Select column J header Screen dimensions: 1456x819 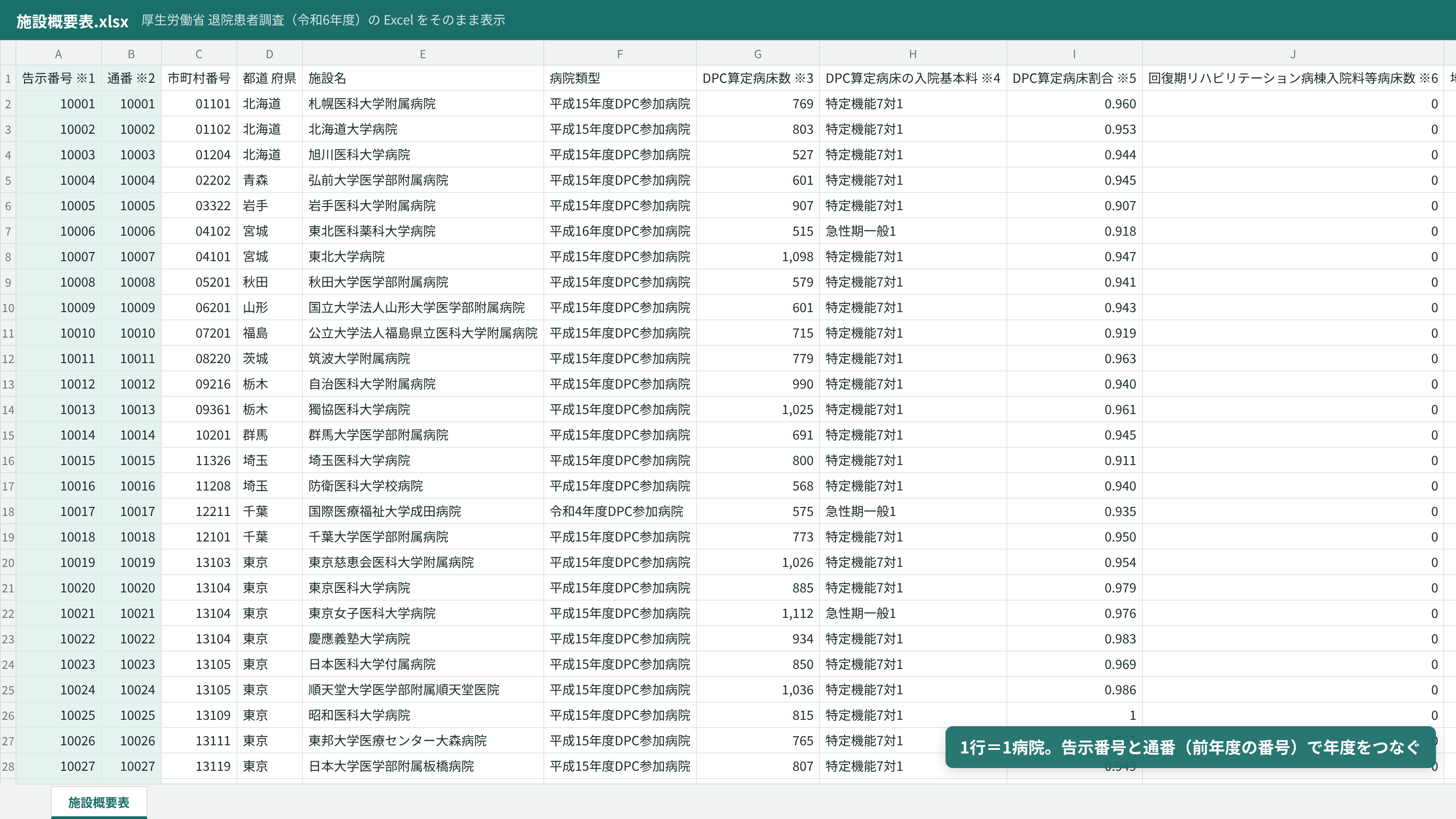pos(1293,54)
